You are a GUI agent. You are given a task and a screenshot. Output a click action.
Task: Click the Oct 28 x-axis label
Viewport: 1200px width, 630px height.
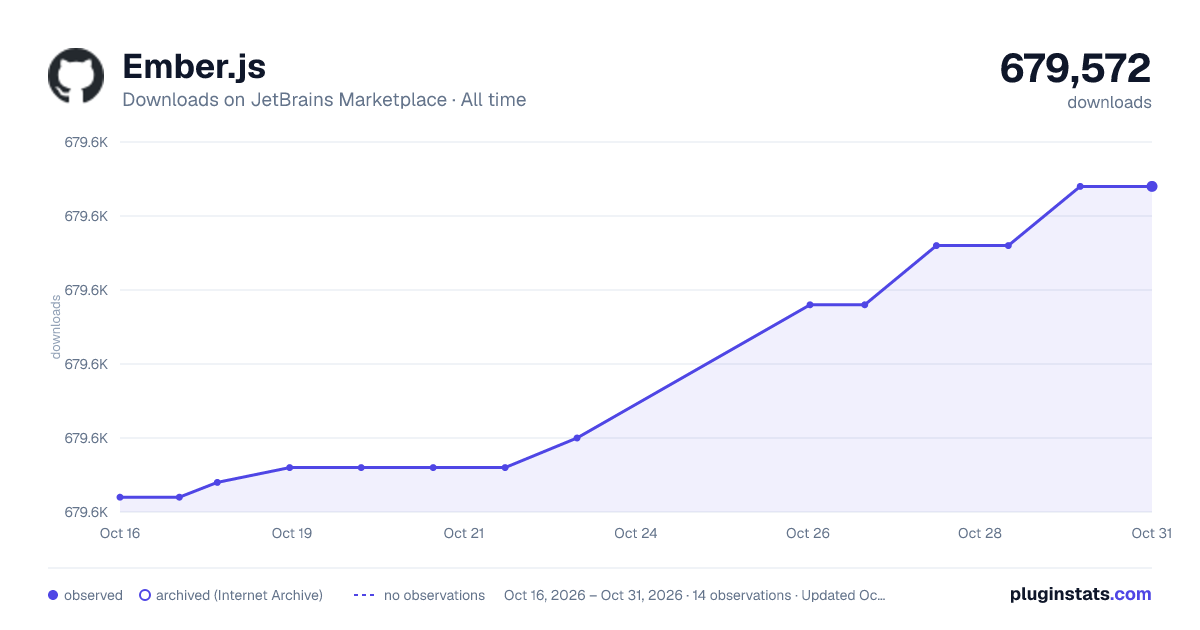point(980,533)
